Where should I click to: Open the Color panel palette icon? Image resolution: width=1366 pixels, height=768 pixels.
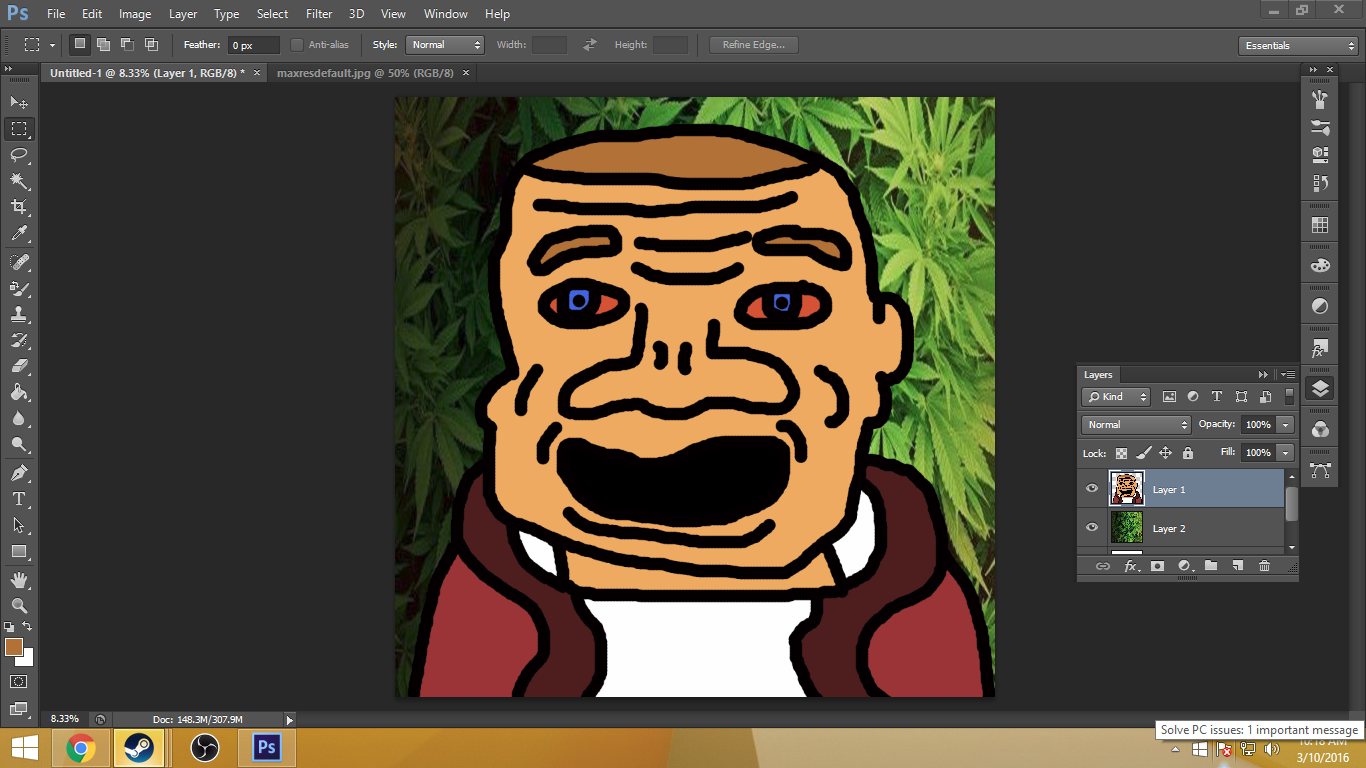coord(1320,266)
